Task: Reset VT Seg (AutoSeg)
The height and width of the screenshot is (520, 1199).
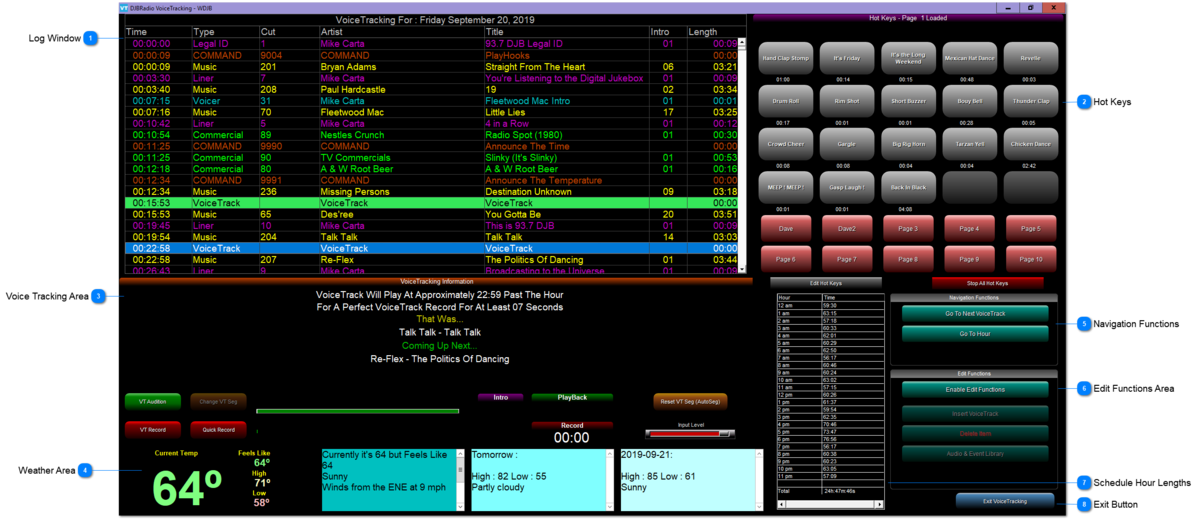Action: click(x=690, y=401)
